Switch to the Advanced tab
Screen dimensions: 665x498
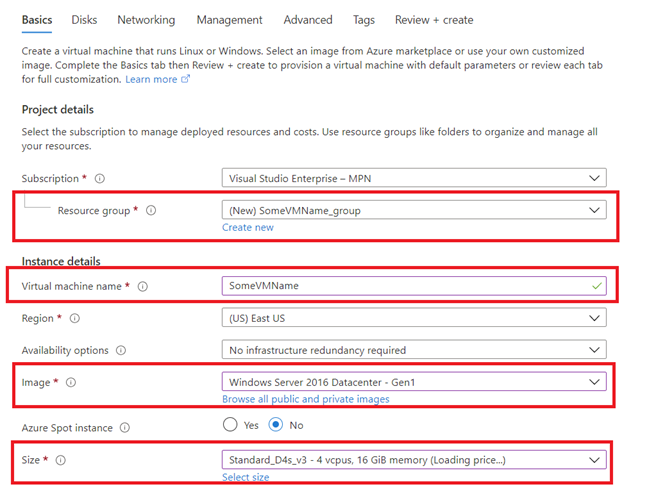[308, 20]
